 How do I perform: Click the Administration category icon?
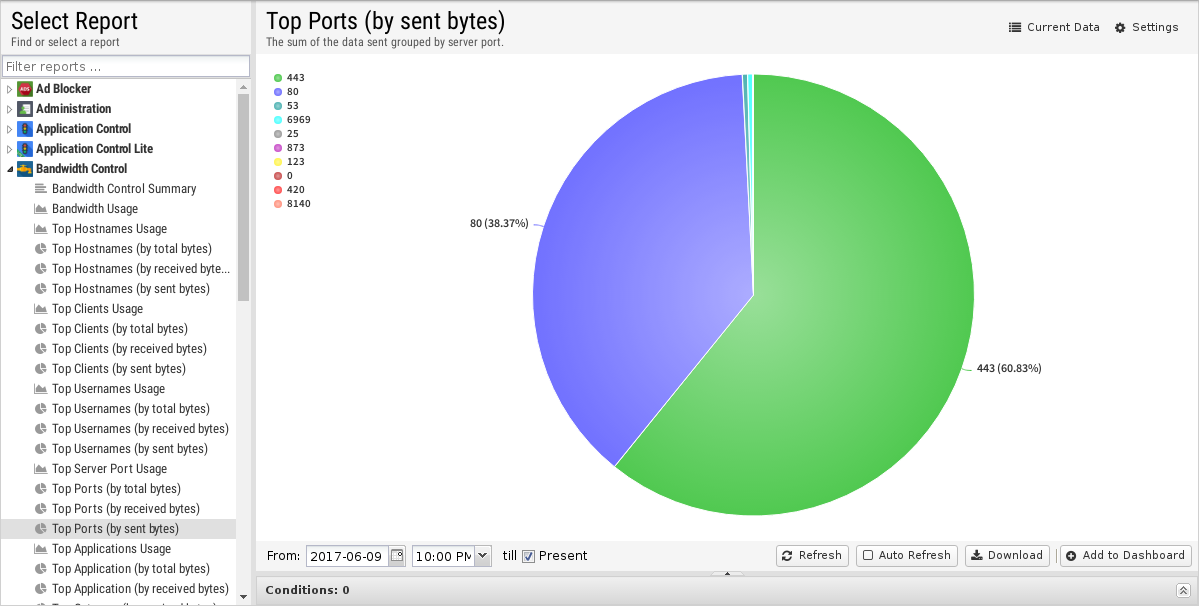coord(24,109)
